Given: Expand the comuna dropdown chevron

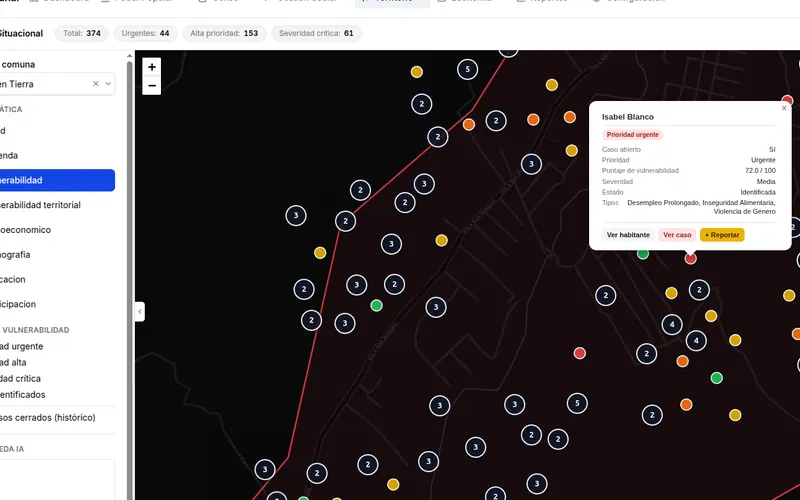Looking at the screenshot, I should (x=108, y=84).
